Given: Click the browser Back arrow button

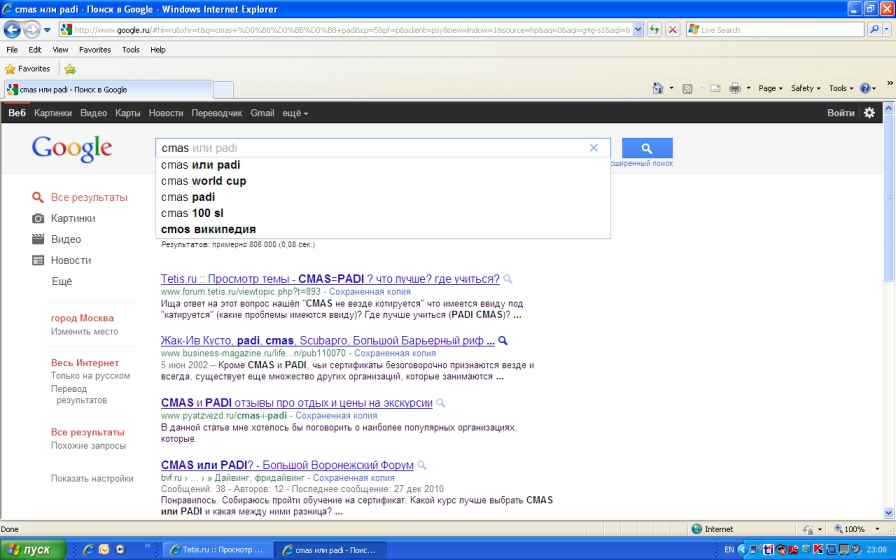Looking at the screenshot, I should coord(12,29).
